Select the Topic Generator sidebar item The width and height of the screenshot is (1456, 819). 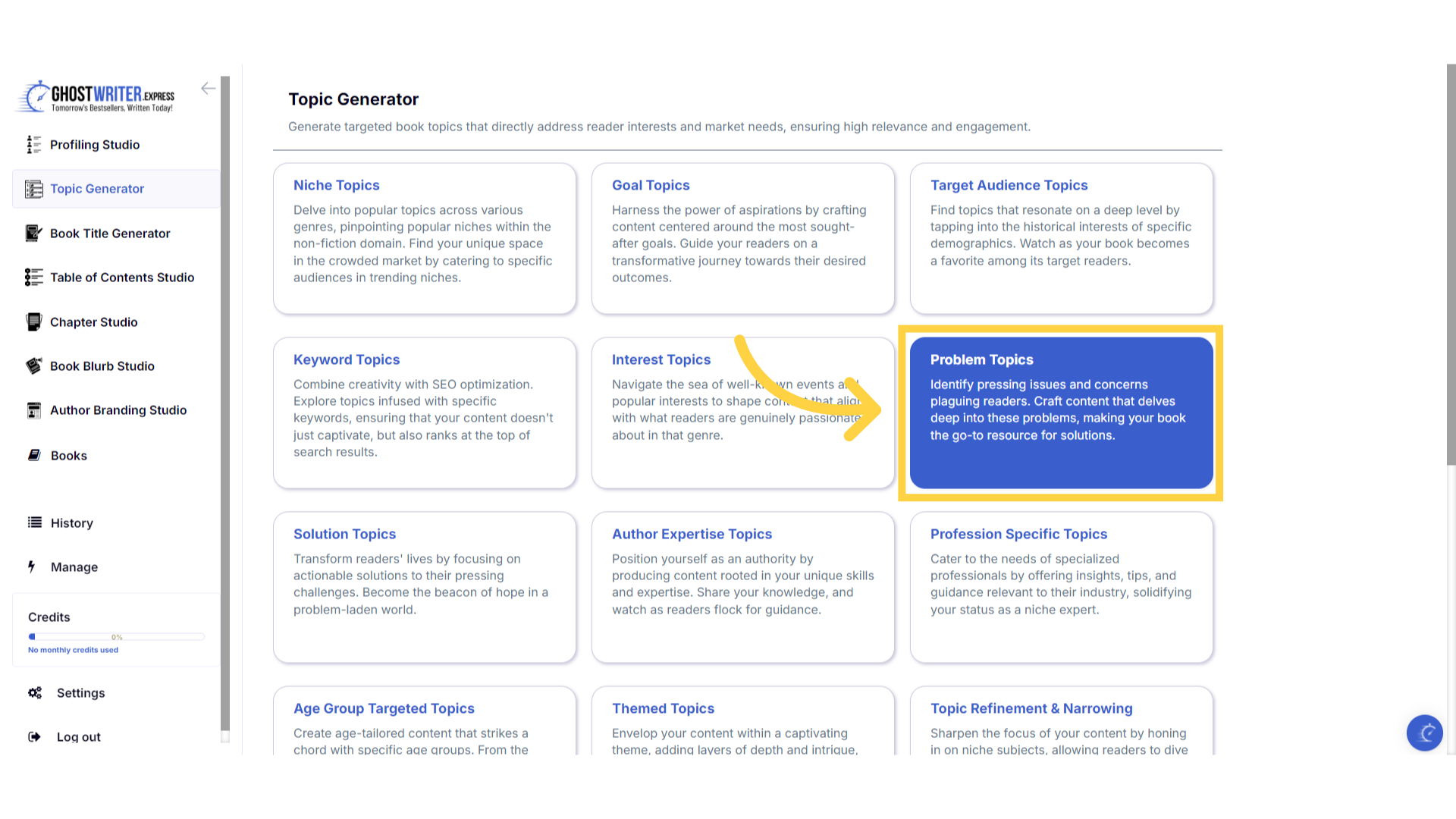(x=97, y=189)
